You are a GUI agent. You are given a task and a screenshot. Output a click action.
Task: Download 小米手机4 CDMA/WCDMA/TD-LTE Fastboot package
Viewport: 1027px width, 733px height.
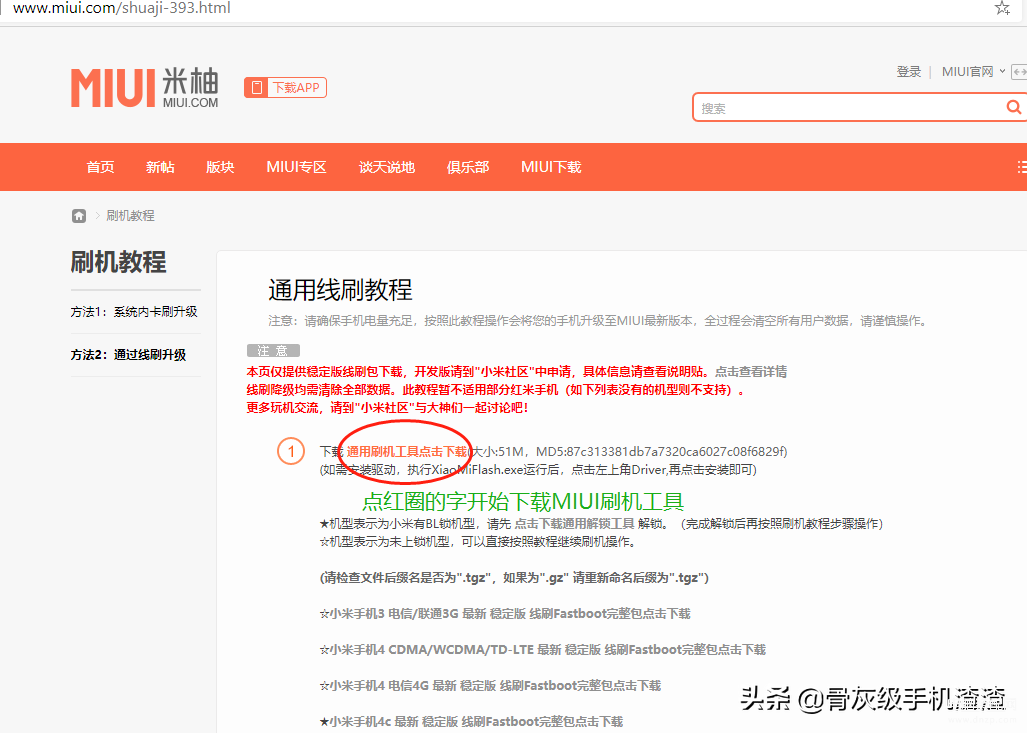click(543, 650)
